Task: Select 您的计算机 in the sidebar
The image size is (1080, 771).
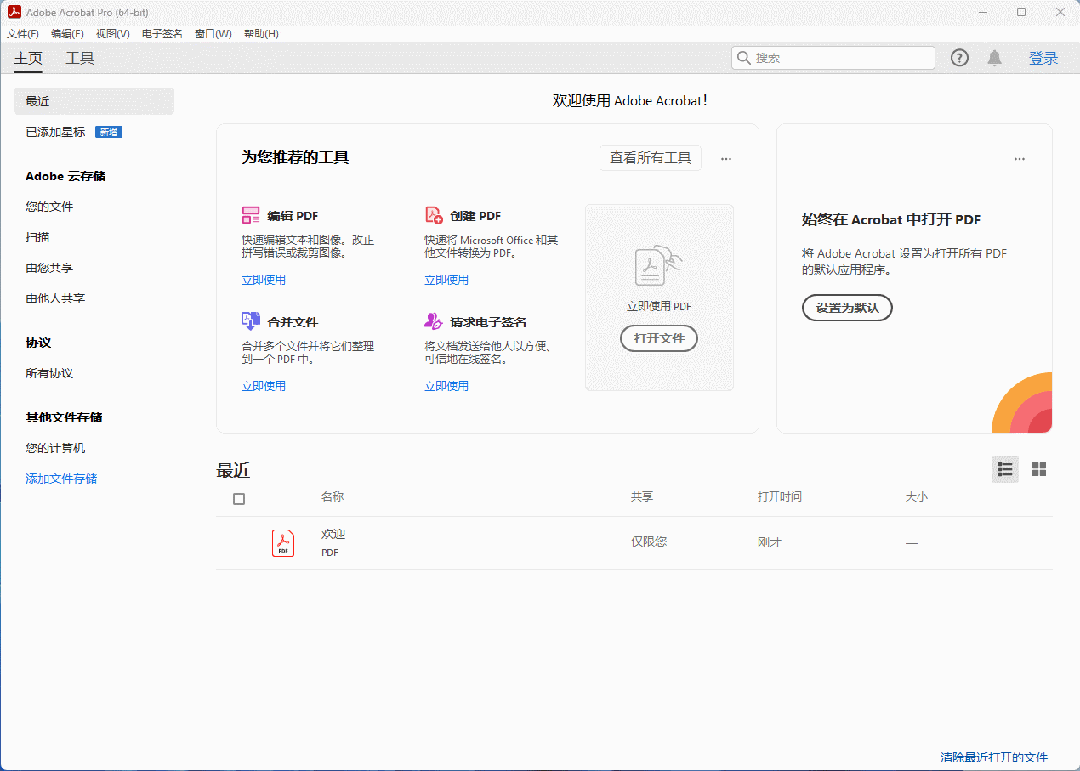Action: (55, 448)
